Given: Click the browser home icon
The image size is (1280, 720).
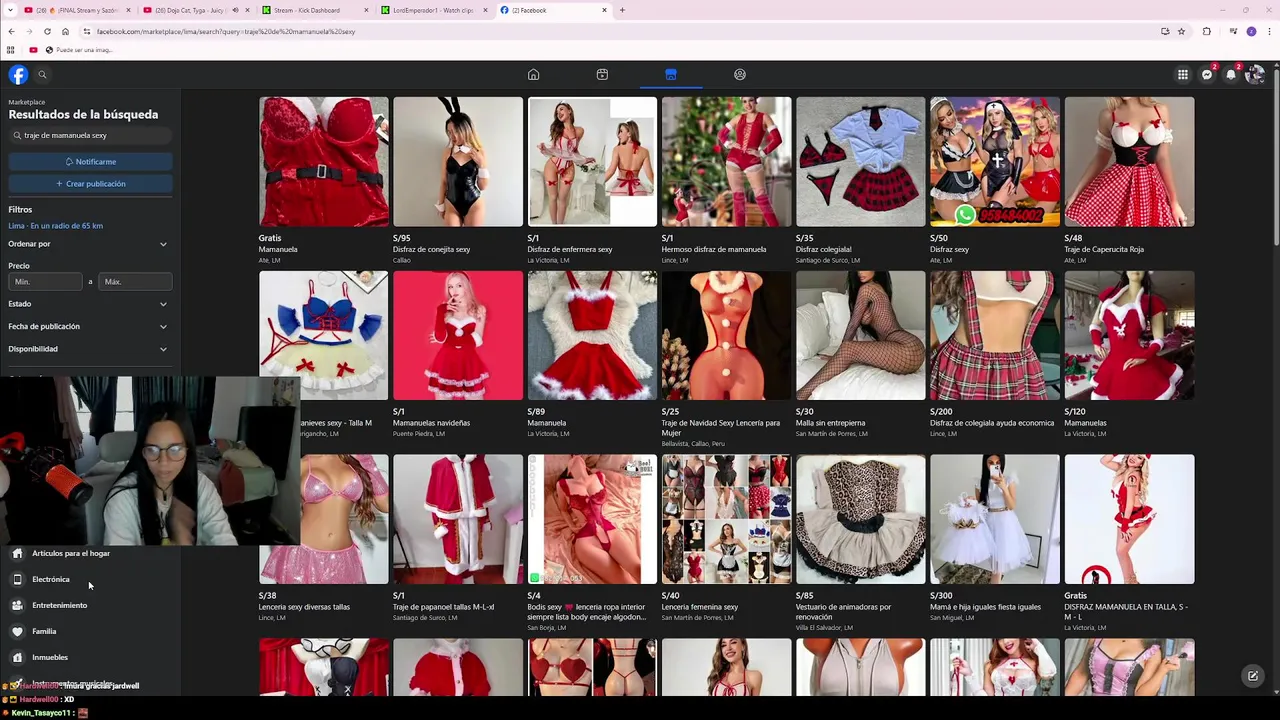Looking at the screenshot, I should tap(65, 31).
